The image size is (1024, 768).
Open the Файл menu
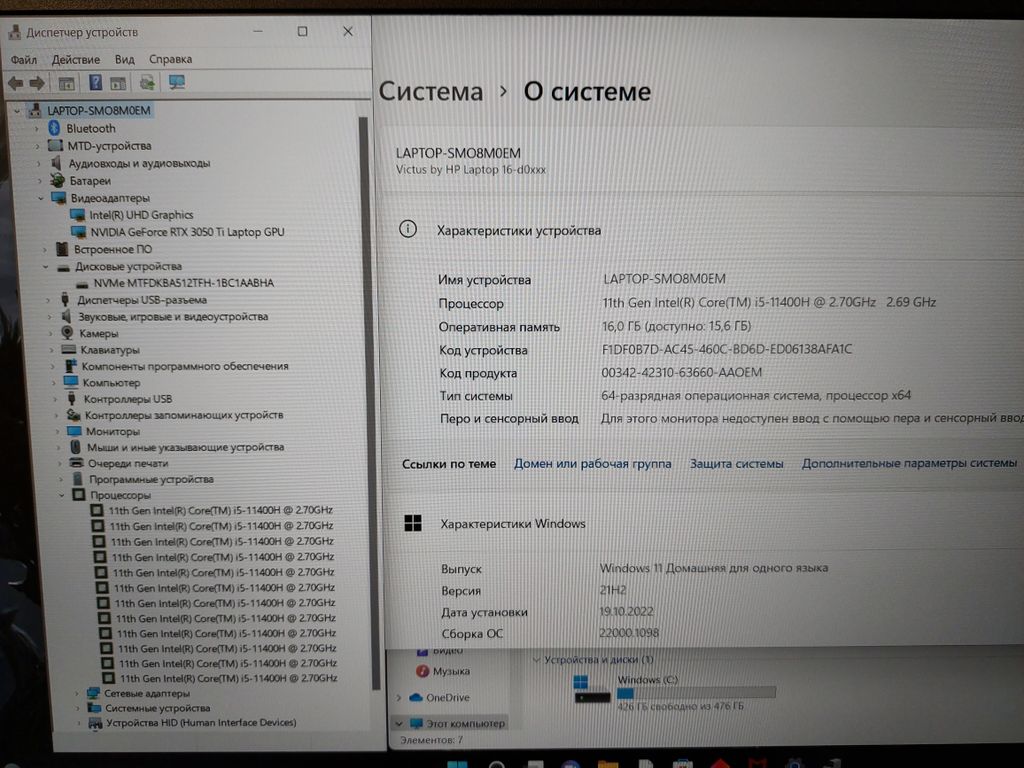click(24, 60)
